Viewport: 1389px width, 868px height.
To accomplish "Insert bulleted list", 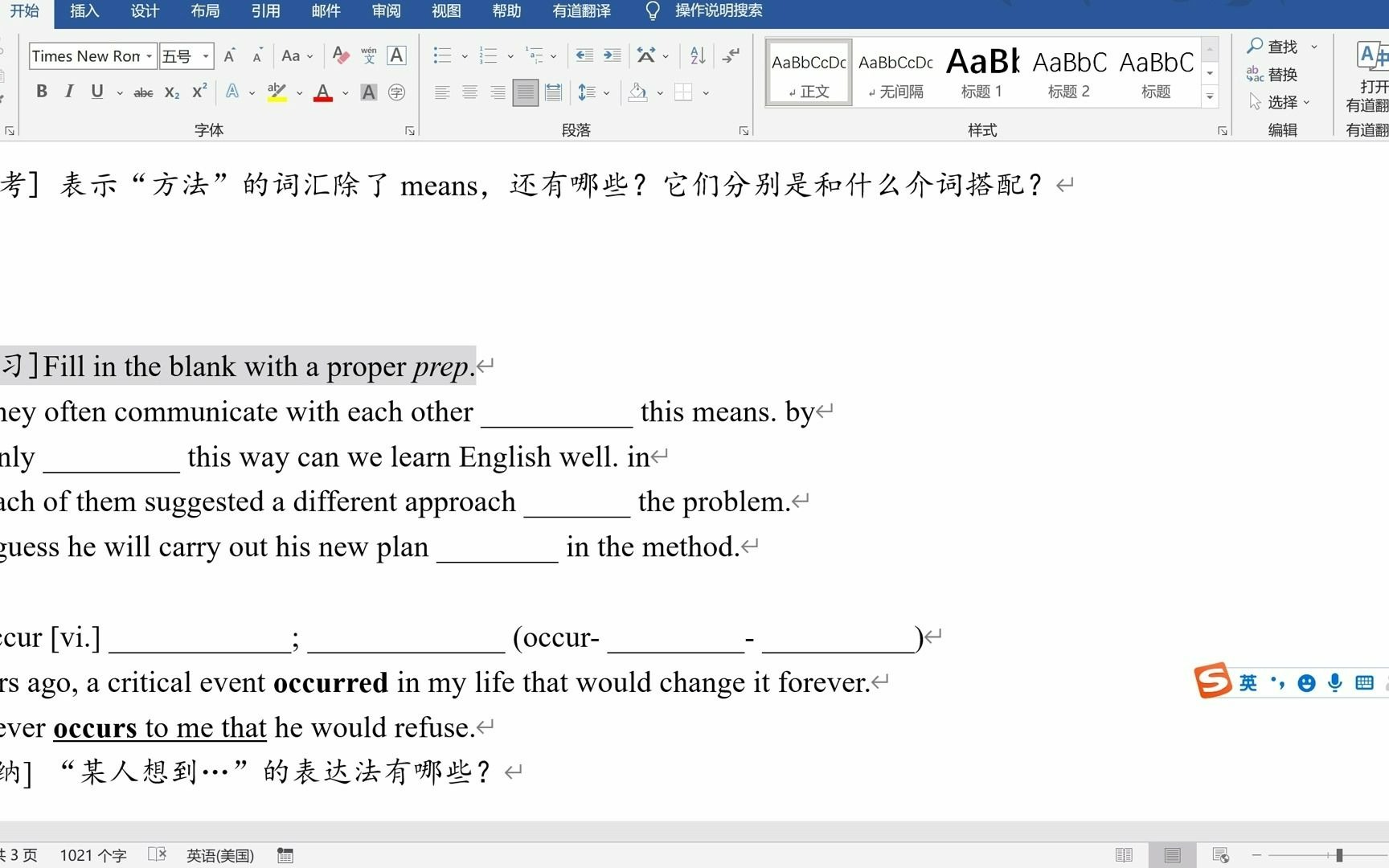I will 442,55.
